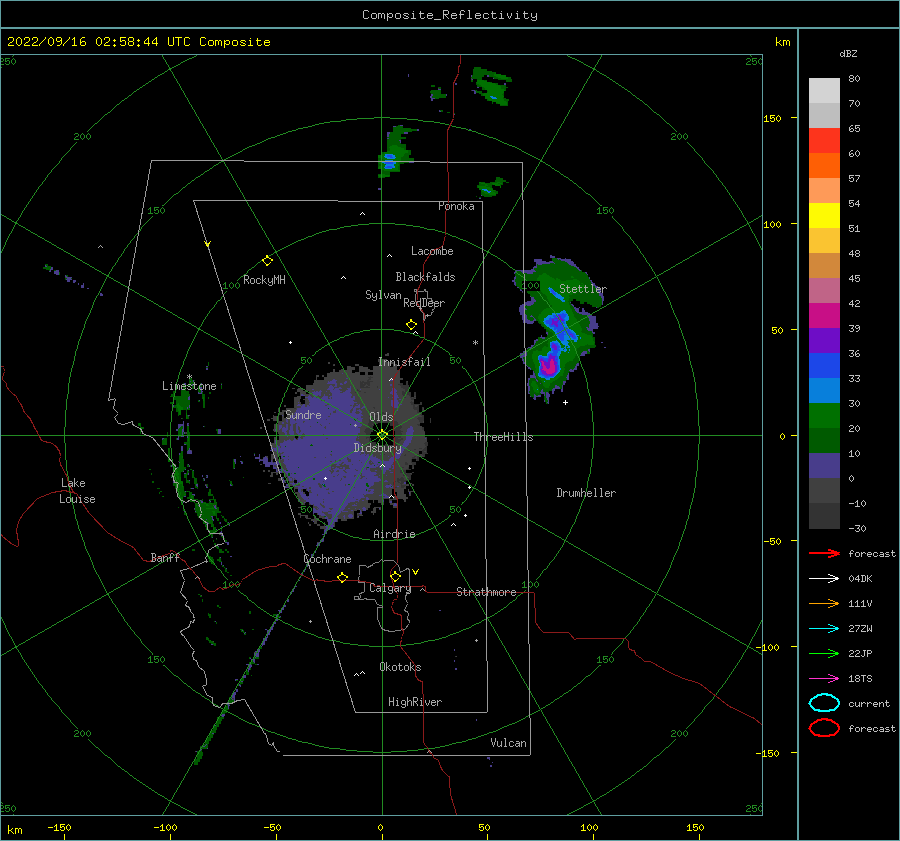Click yellow diamond marker at radar center

[382, 435]
